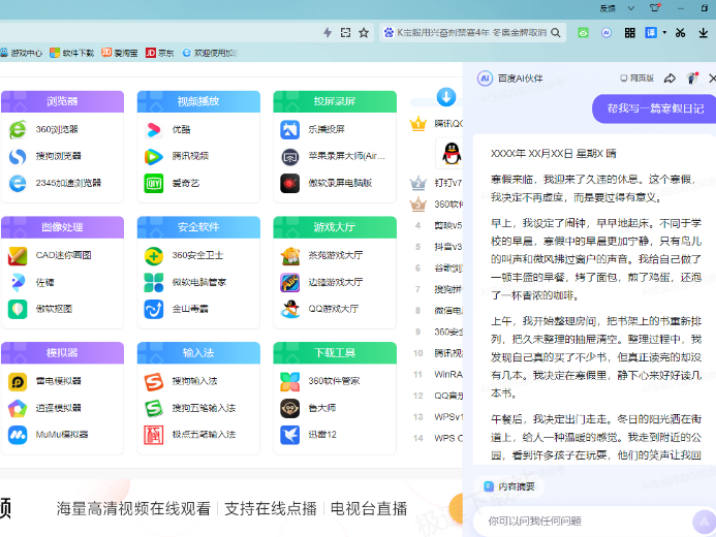
Task: Open the 佐糖 icon
Action: pyautogui.click(x=17, y=282)
